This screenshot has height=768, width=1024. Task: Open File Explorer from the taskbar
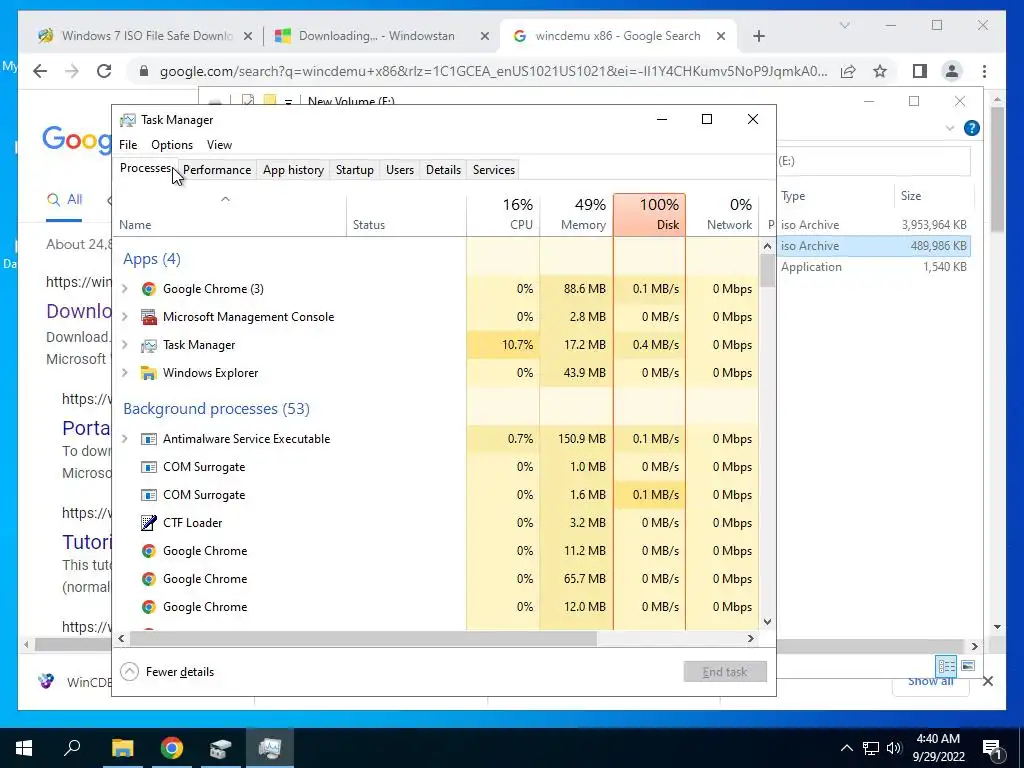click(123, 748)
